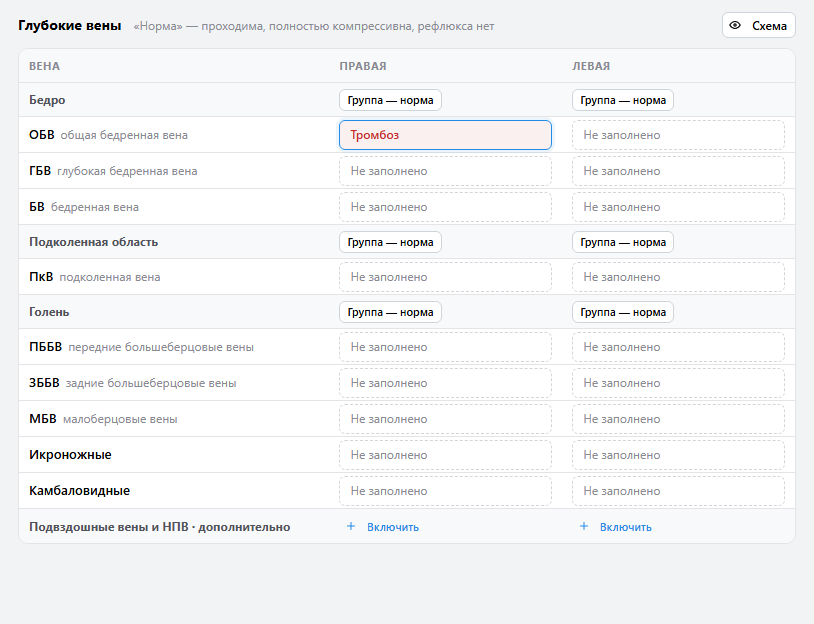Open the right Камбаловидные status field
This screenshot has width=814, height=624.
tap(445, 491)
